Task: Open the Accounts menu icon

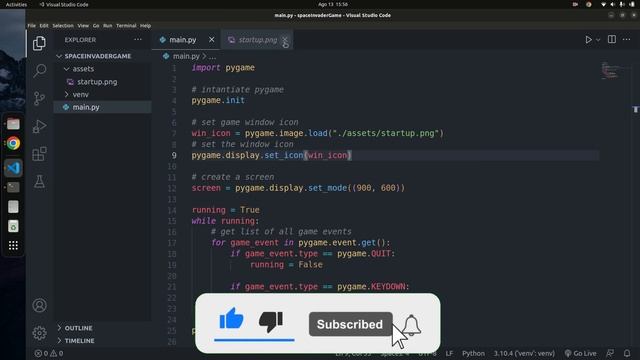Action: (x=39, y=305)
